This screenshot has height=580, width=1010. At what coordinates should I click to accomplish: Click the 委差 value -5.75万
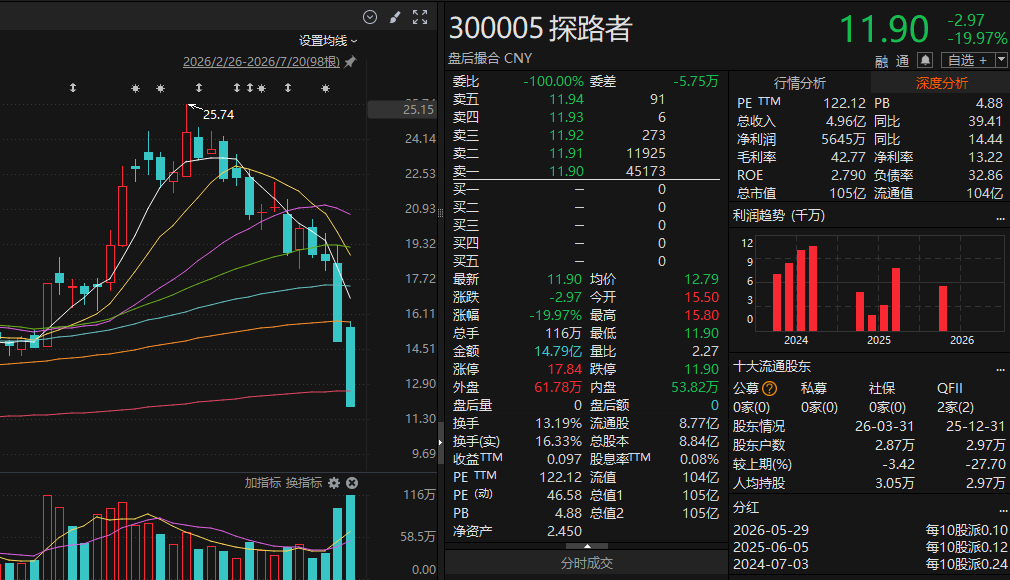[x=696, y=81]
